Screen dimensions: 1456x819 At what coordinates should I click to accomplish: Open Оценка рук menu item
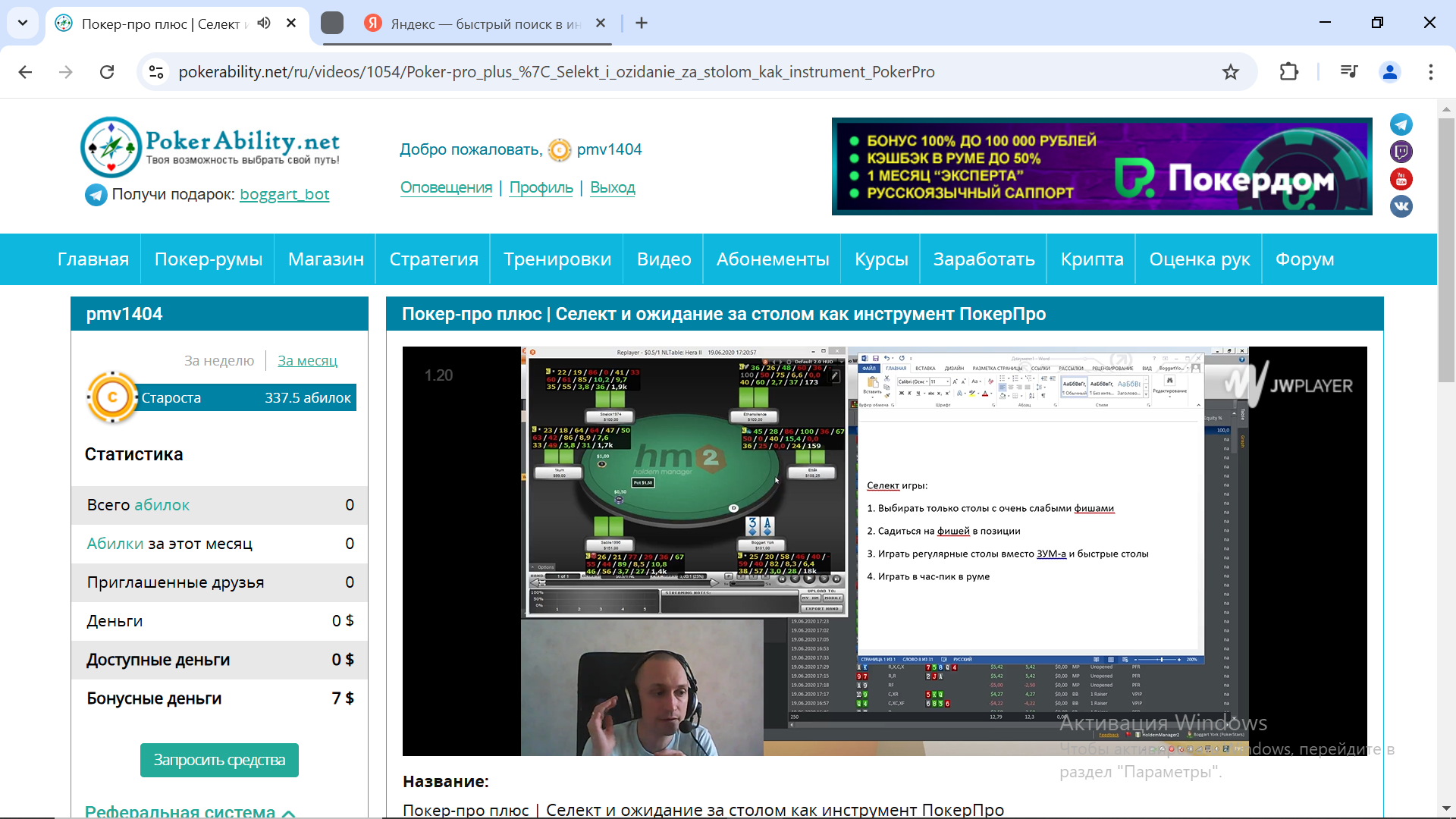pyautogui.click(x=1200, y=259)
